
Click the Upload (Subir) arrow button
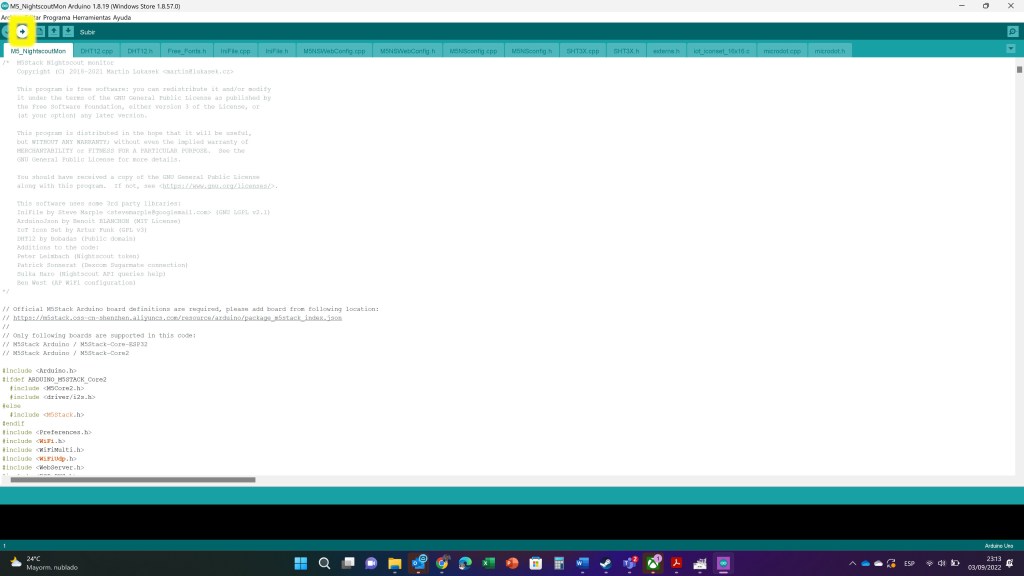[x=23, y=32]
